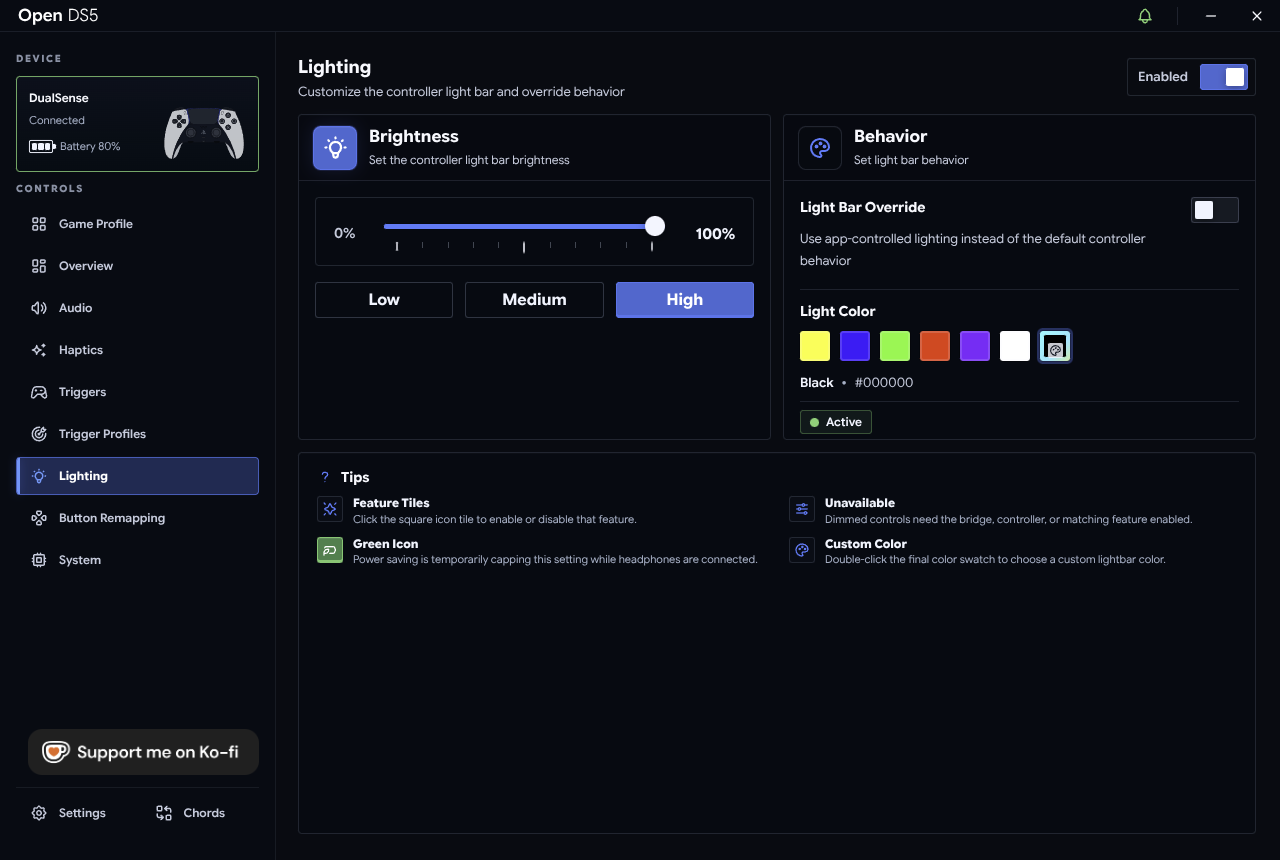Click the Battery 80% text
This screenshot has height=860, width=1280.
[x=90, y=146]
